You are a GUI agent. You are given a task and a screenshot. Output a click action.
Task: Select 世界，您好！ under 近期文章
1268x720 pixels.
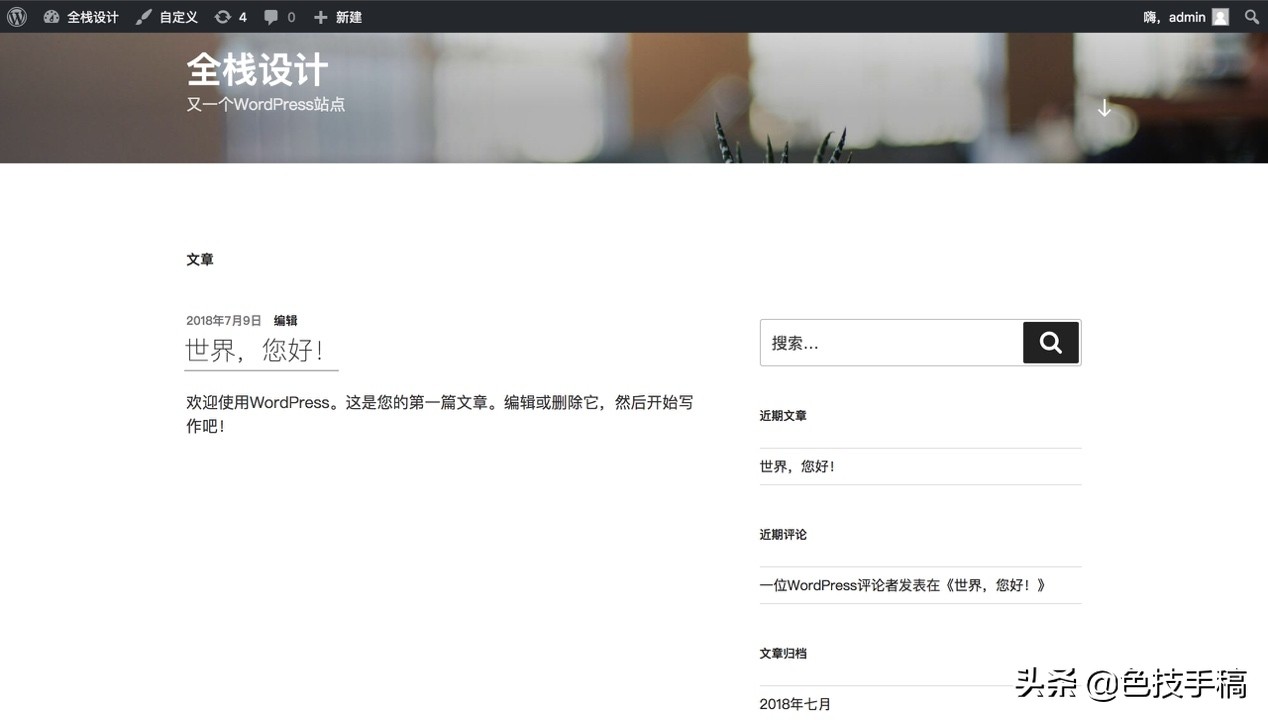[798, 465]
